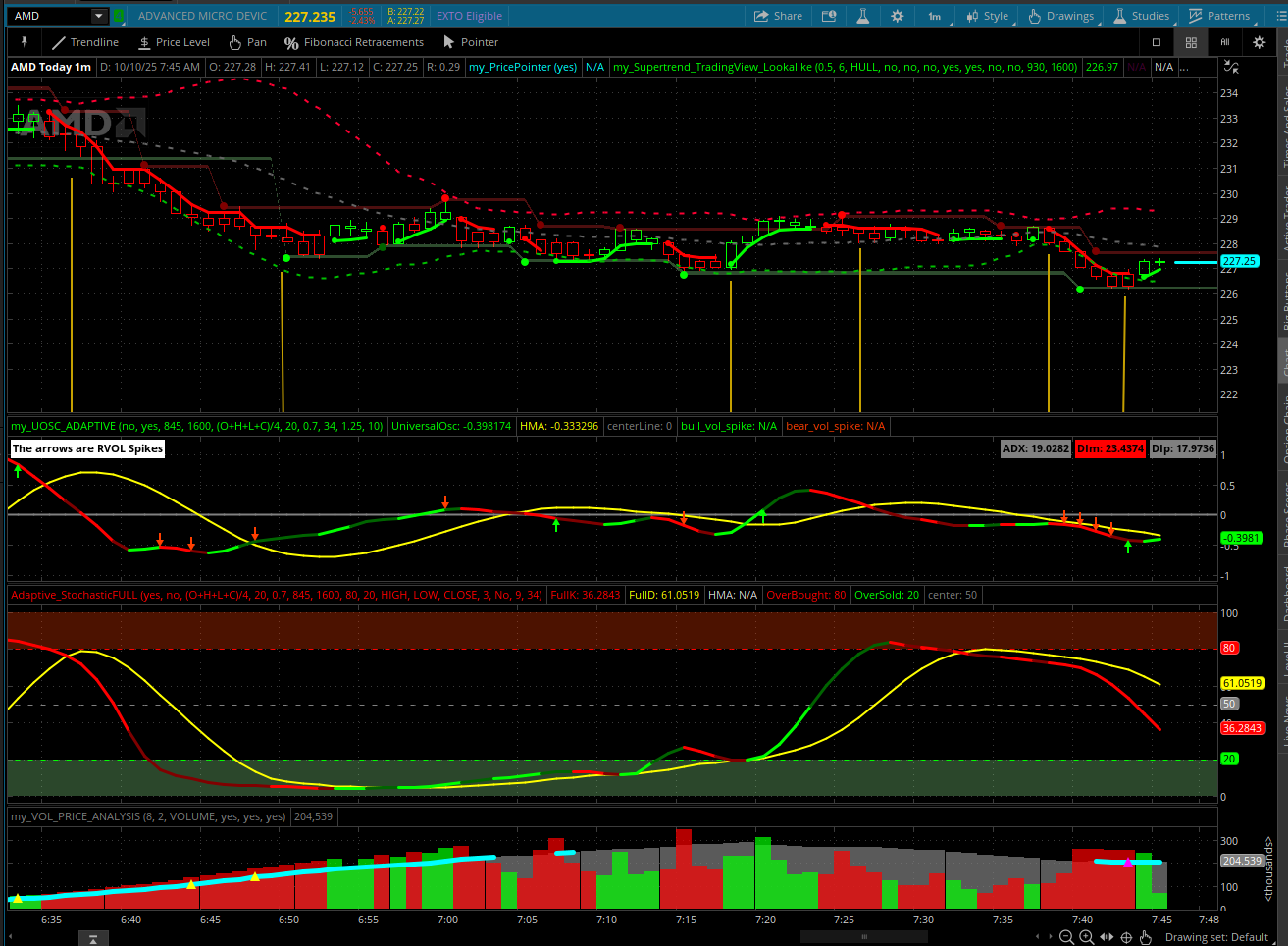Screen dimensions: 1288x946
Task: Open the Patterns menu
Action: point(1219,16)
